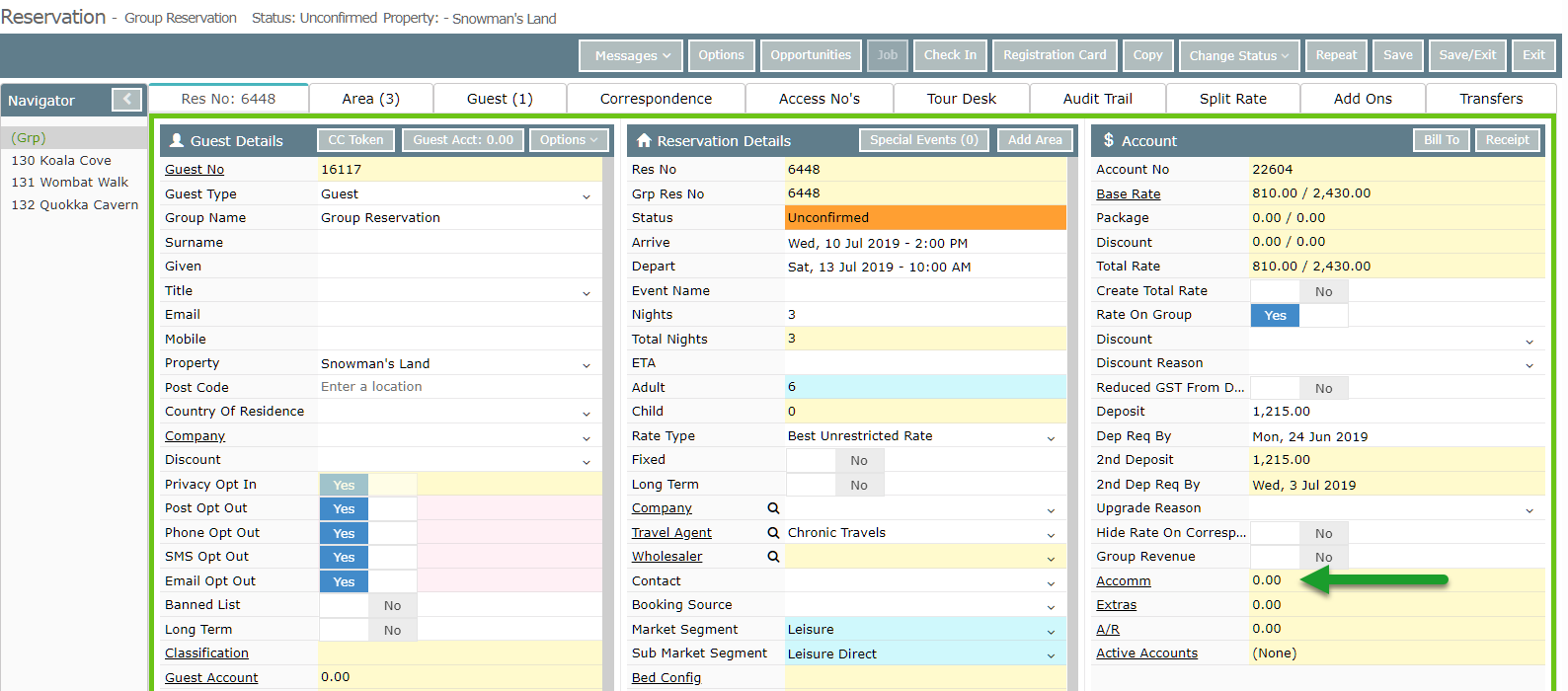Screen dimensions: 1568x691
Task: Toggle Rate On Group switch
Action: coord(1299,315)
